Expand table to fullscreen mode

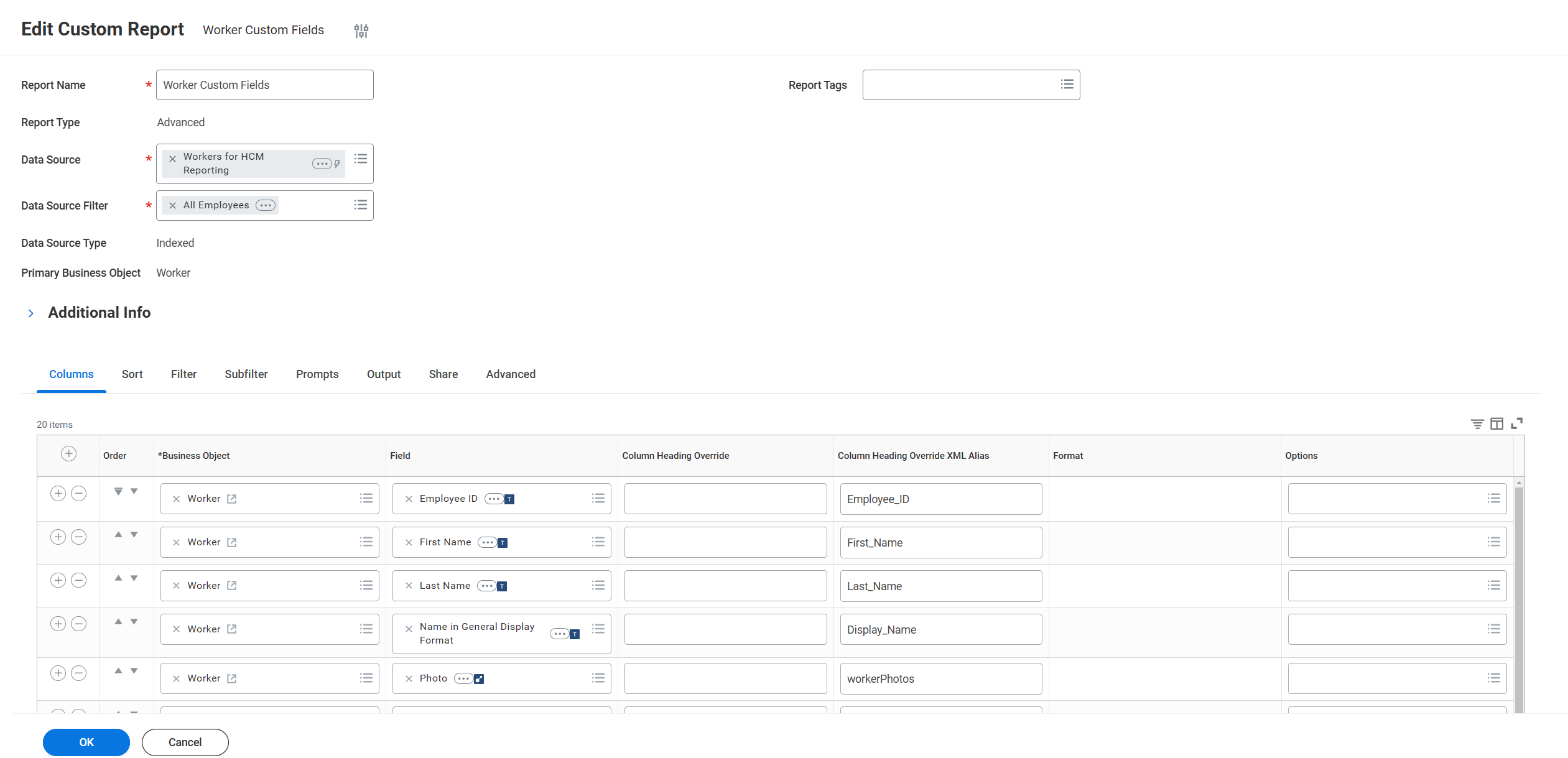point(1516,423)
